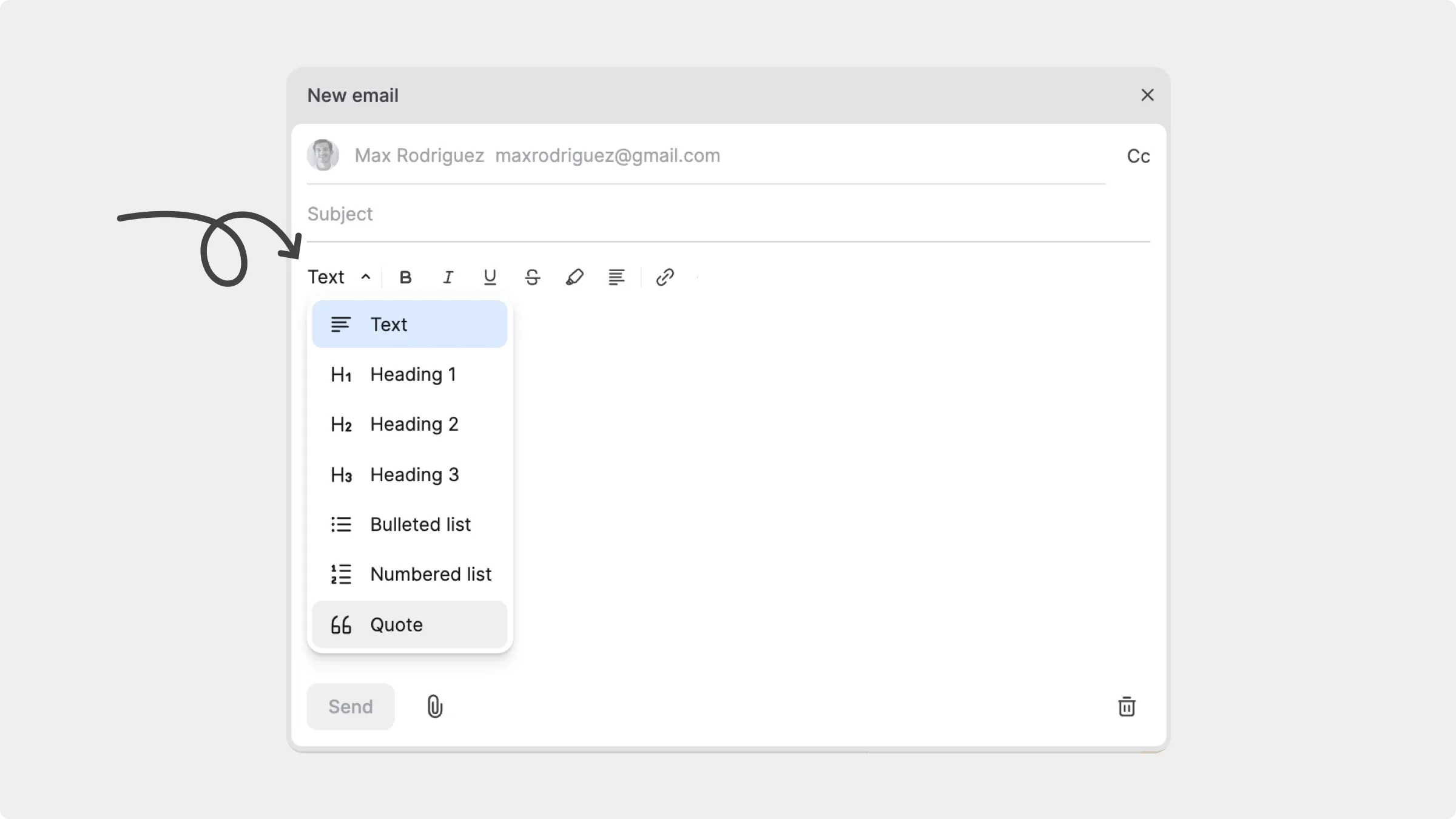Open the text alignment icon
1456x819 pixels.
(616, 277)
